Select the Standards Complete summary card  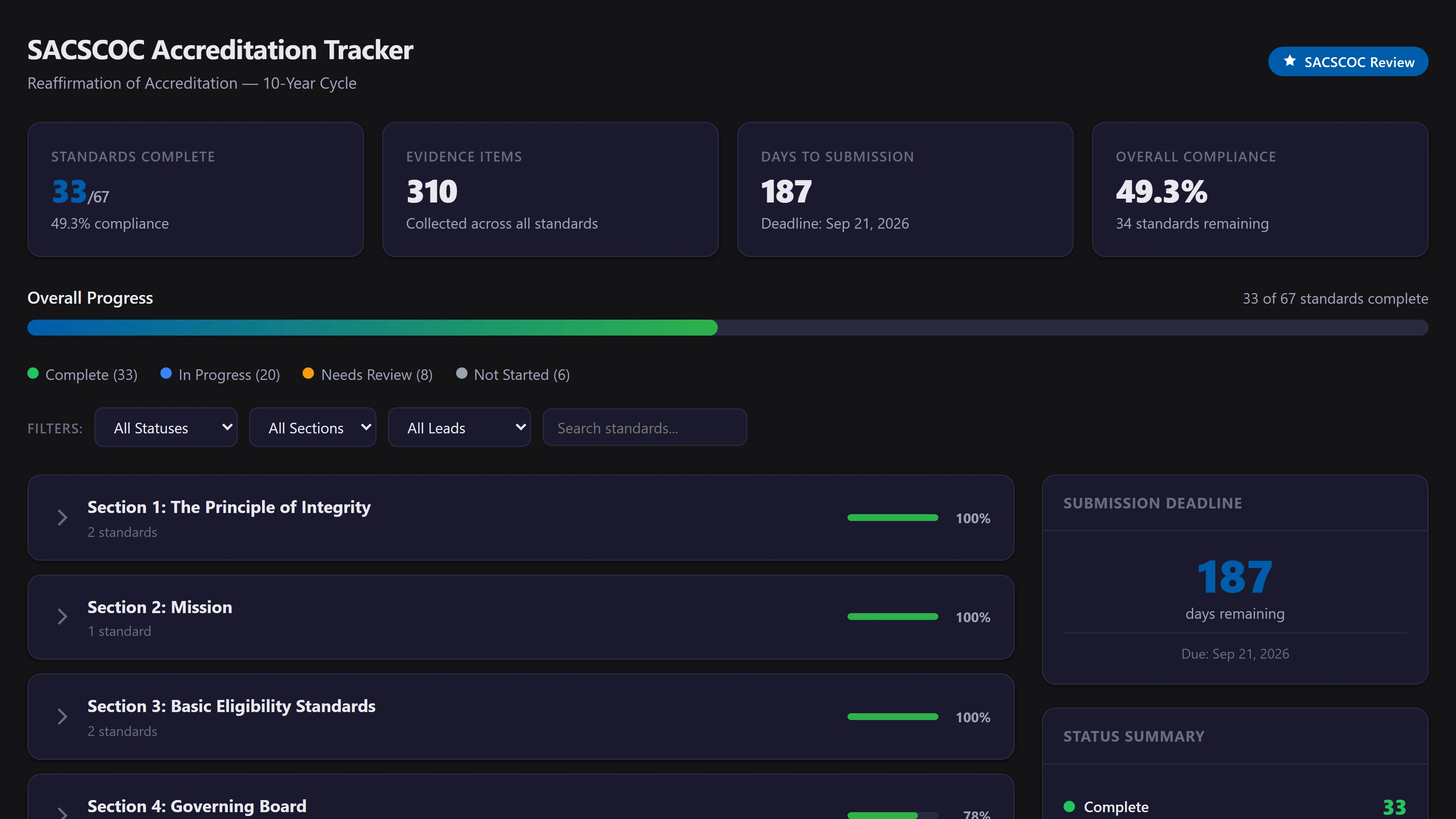click(195, 189)
